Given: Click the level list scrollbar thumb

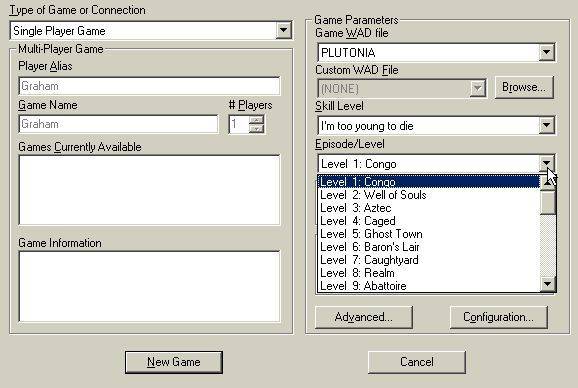Looking at the screenshot, I should click(547, 202).
